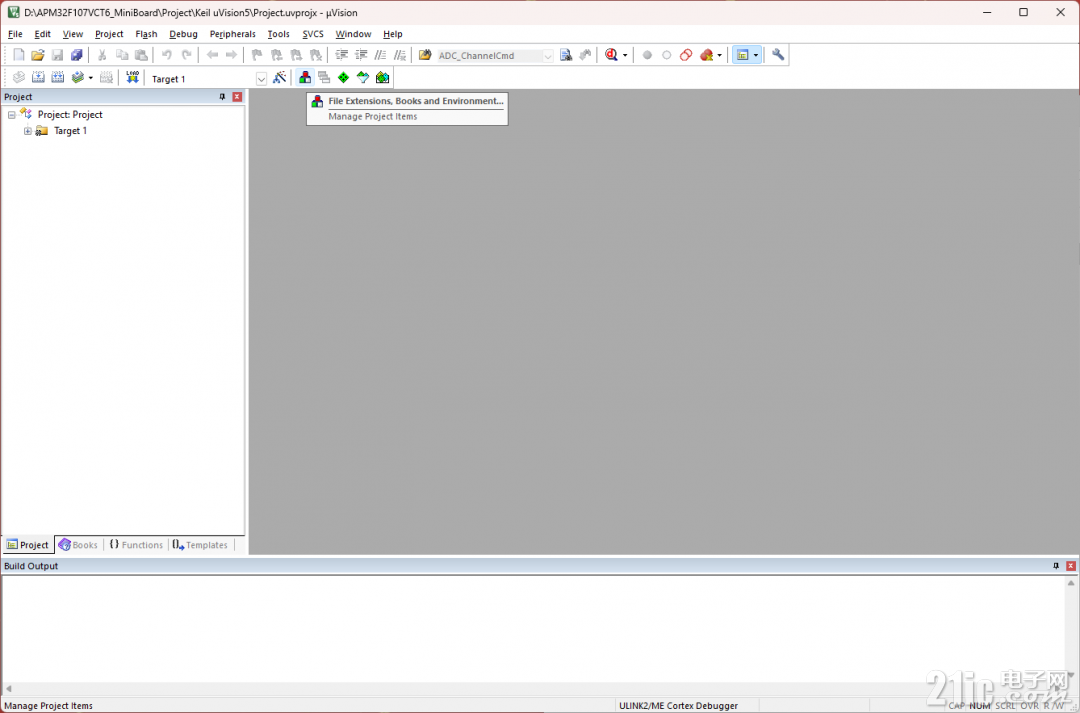Click the Comment selection icon
The image size is (1080, 713).
coord(380,55)
